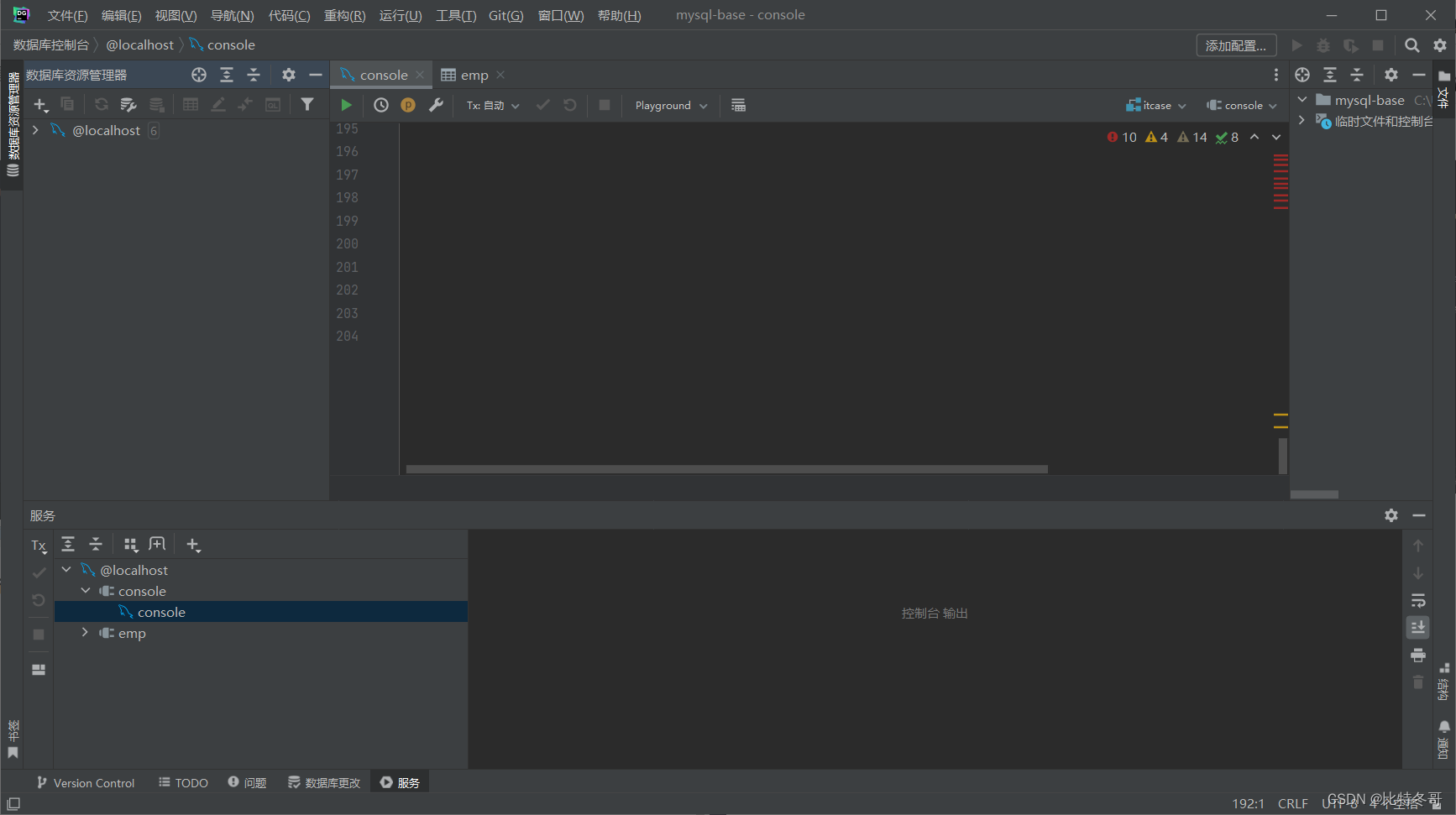Toggle scroll to end in console output
Image resolution: width=1456 pixels, height=815 pixels.
[1418, 627]
